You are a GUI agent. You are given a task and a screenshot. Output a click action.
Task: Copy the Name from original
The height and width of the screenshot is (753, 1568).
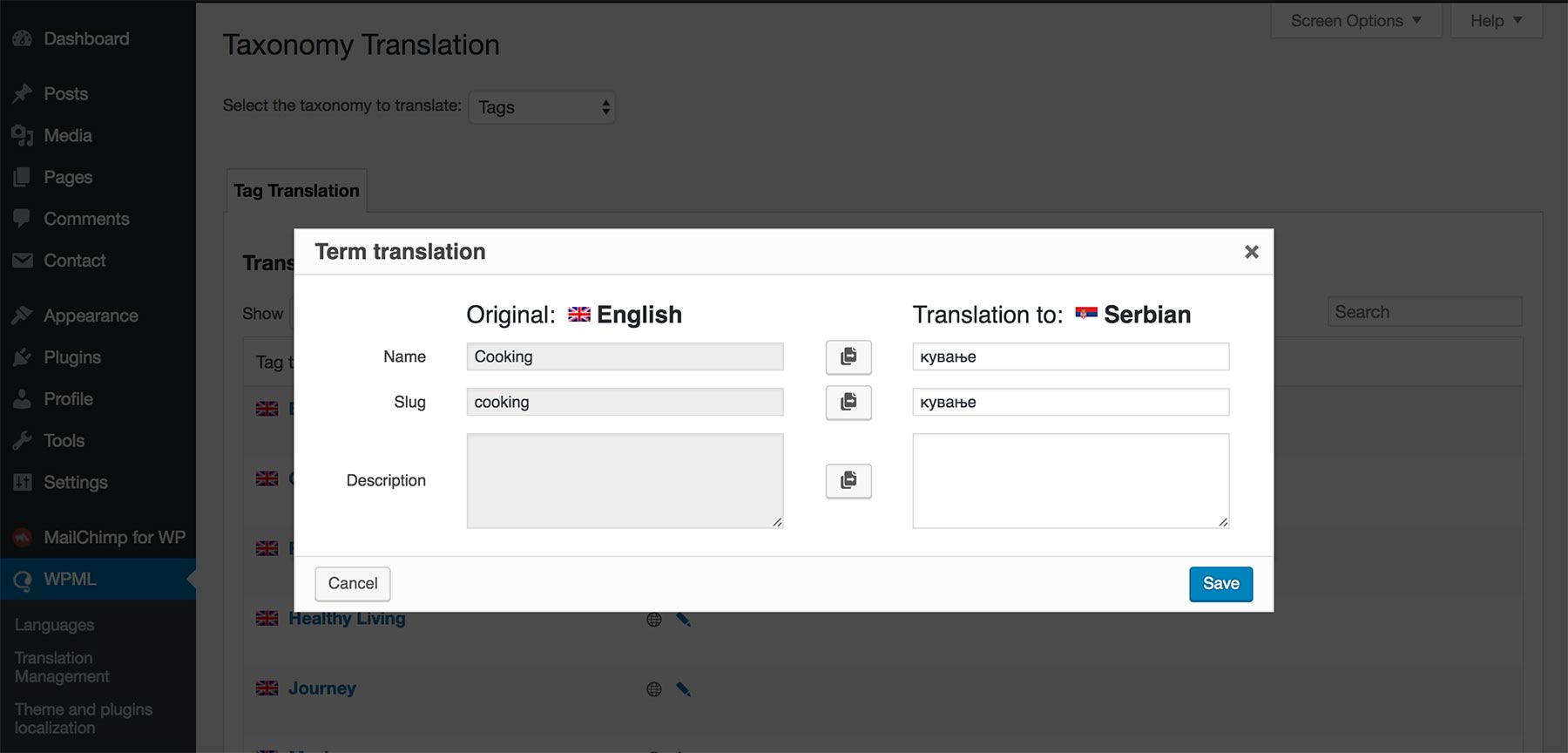[x=848, y=356]
